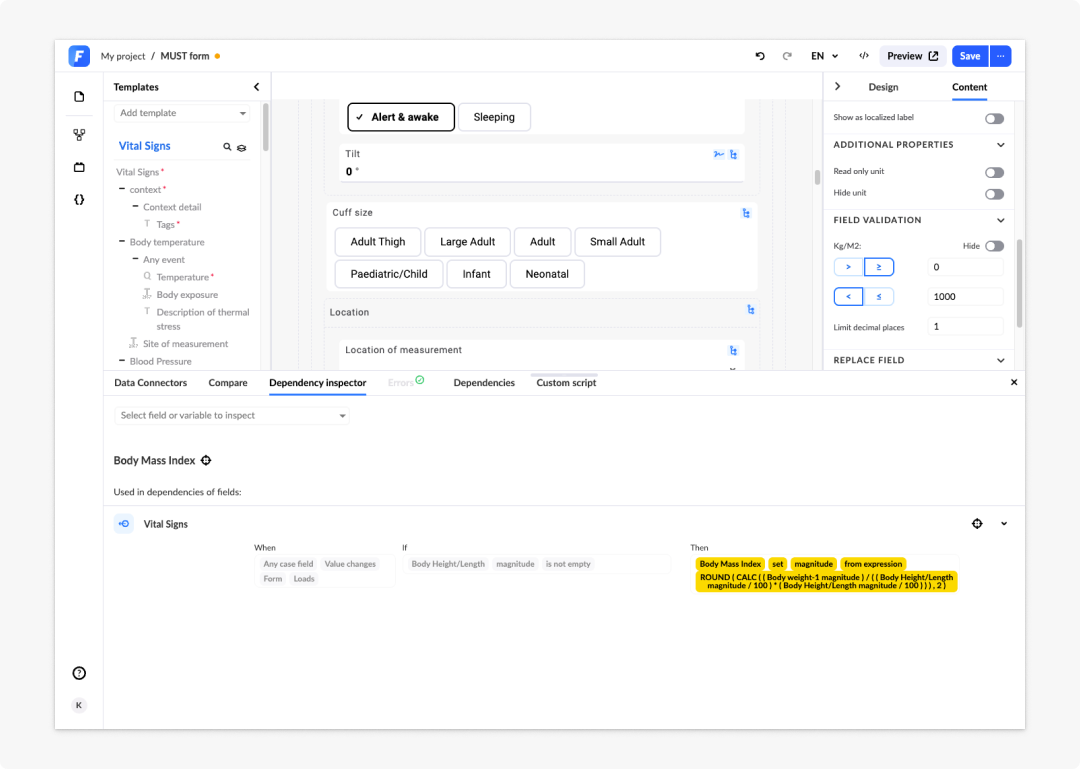Image resolution: width=1080 pixels, height=769 pixels.
Task: Search within Vital Signs template
Action: [x=227, y=147]
